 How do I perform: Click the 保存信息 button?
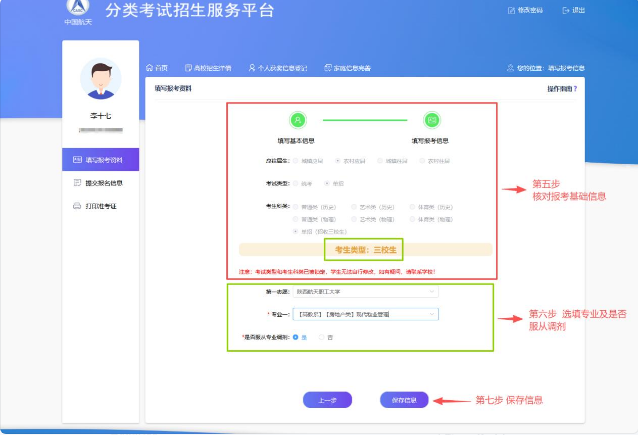(404, 400)
